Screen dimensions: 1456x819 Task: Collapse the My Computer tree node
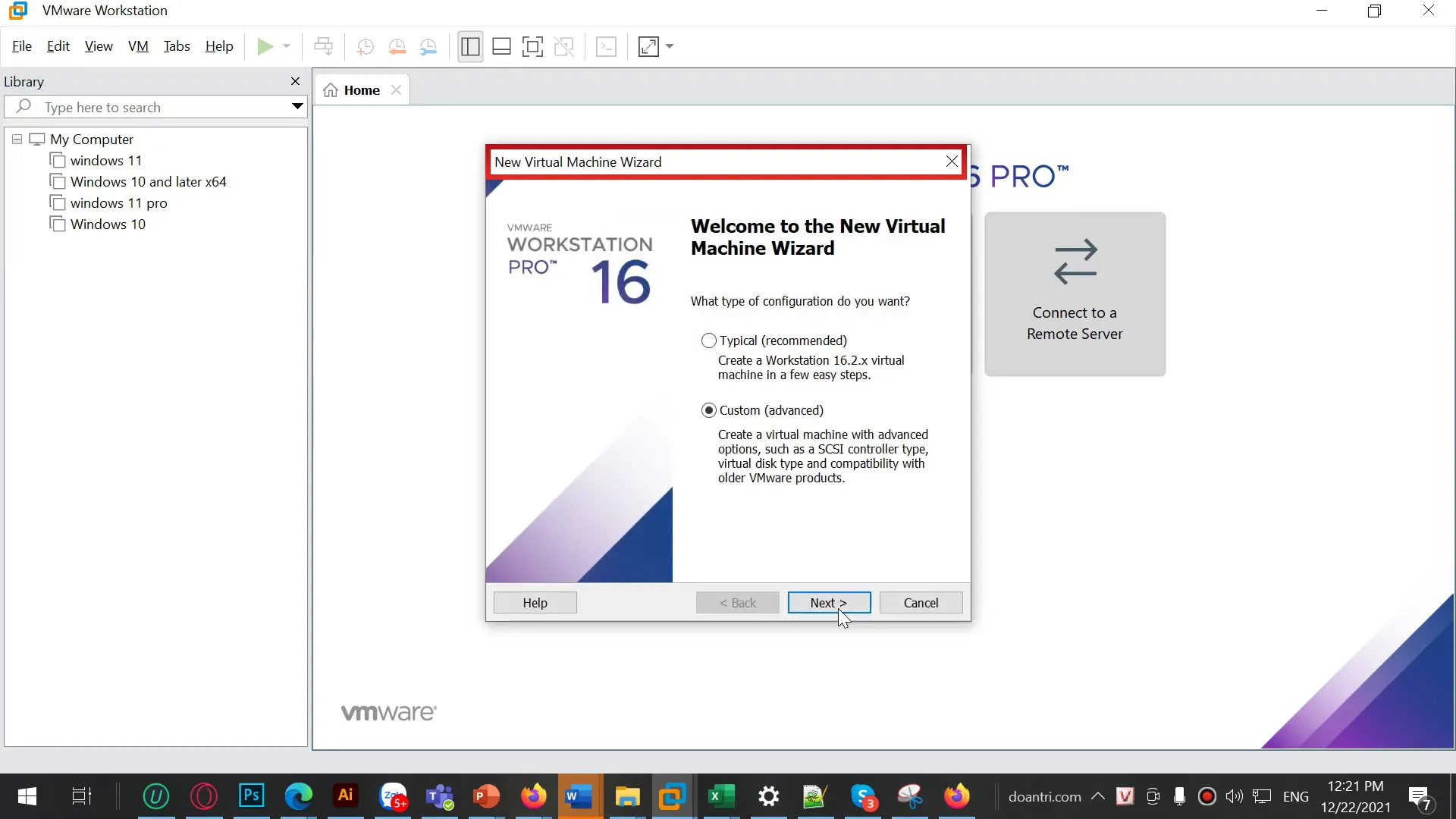click(17, 140)
